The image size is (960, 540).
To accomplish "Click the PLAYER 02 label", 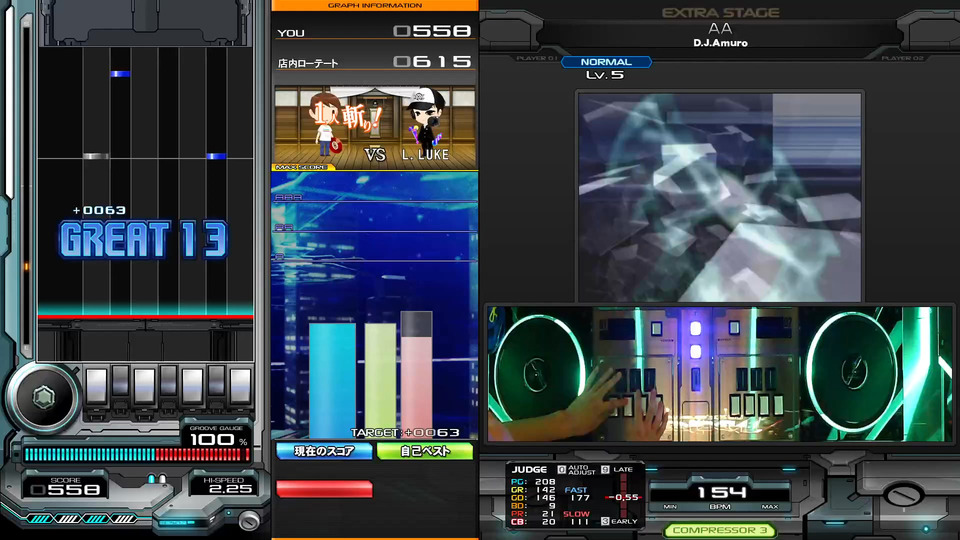I will [x=902, y=58].
